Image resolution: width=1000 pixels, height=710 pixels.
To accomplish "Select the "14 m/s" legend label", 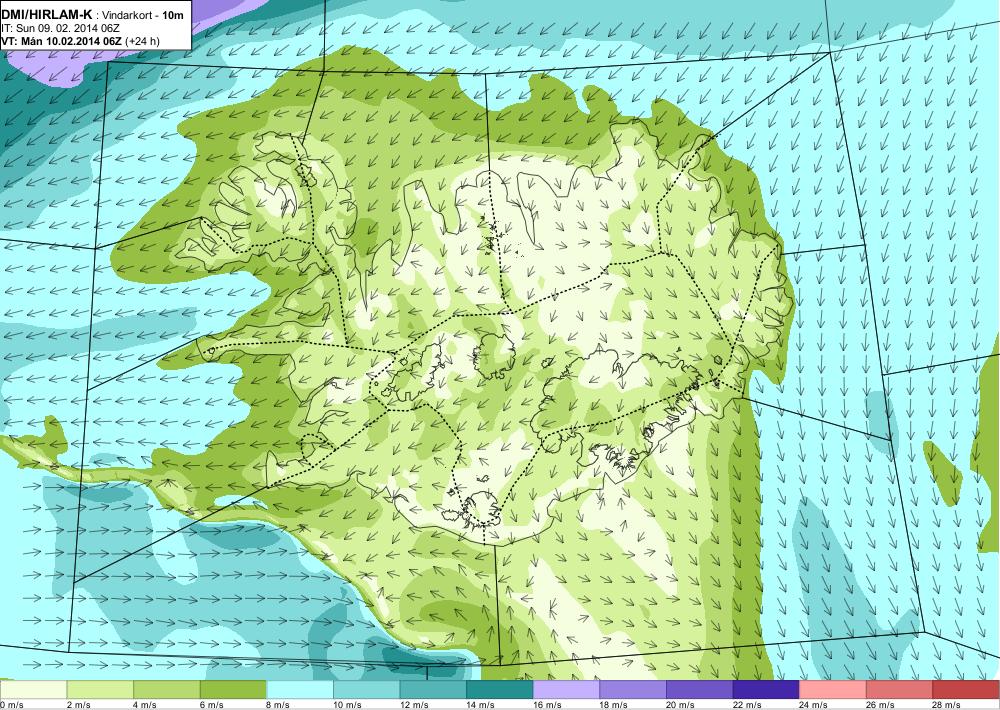I will pos(481,705).
